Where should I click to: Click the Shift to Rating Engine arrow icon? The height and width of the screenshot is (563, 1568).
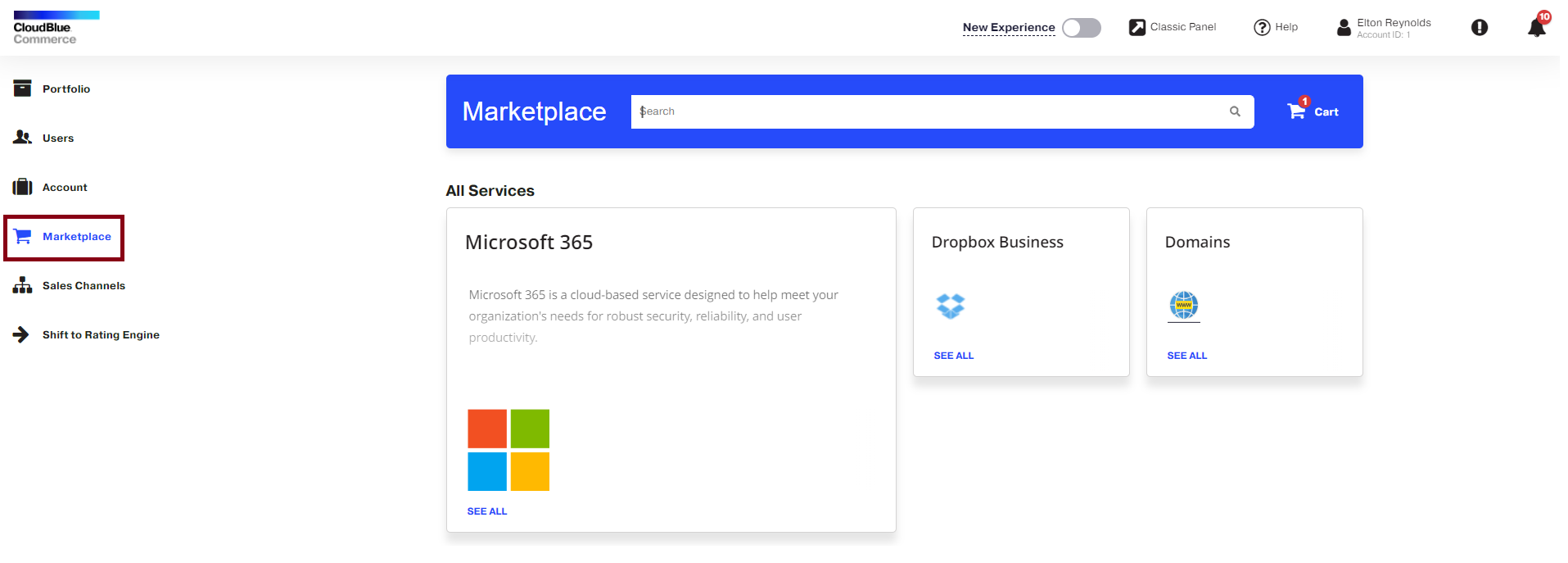21,334
